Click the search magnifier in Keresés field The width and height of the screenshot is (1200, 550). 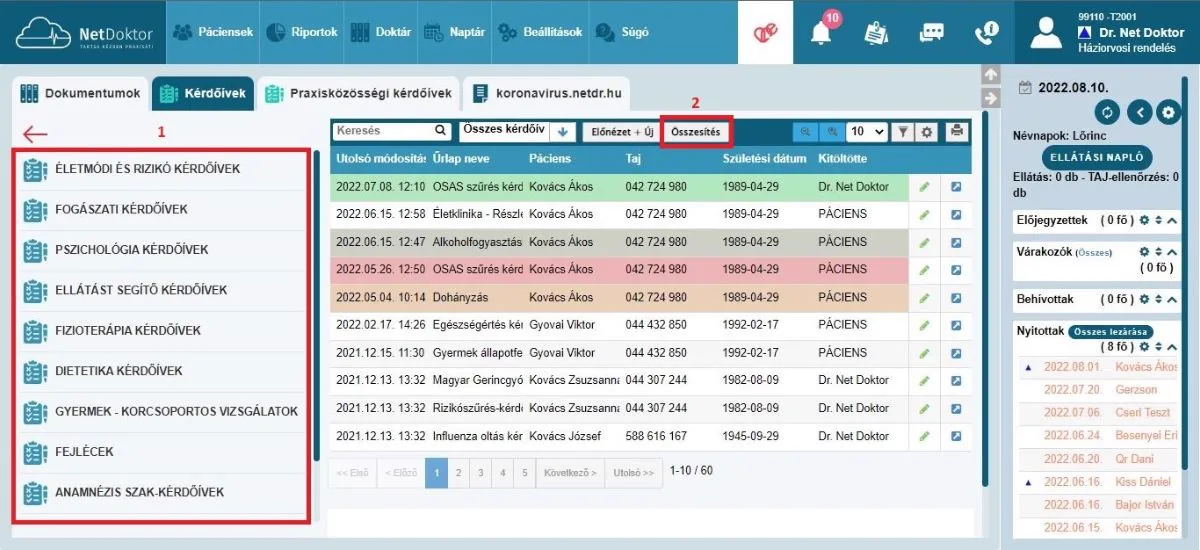pyautogui.click(x=440, y=130)
